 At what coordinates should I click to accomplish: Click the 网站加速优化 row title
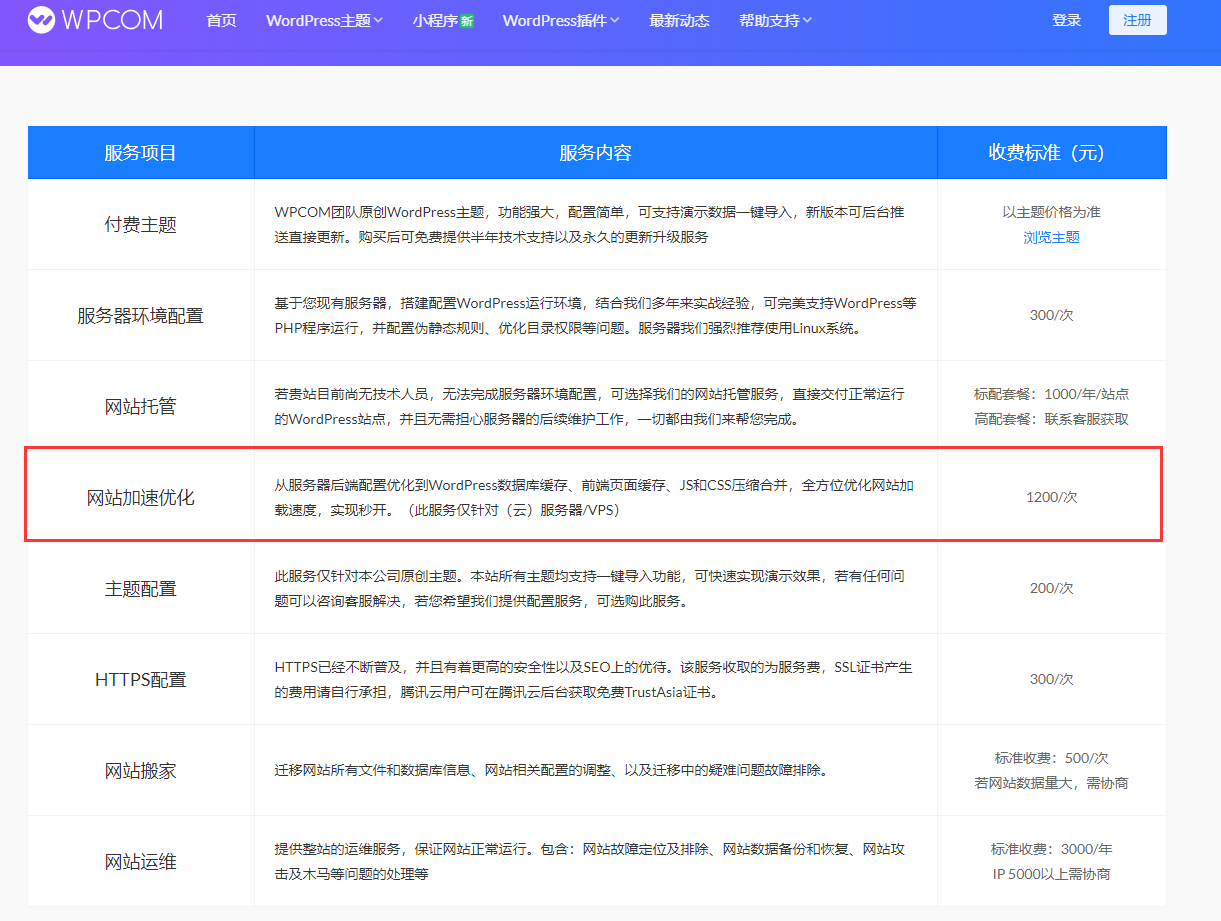tap(141, 498)
